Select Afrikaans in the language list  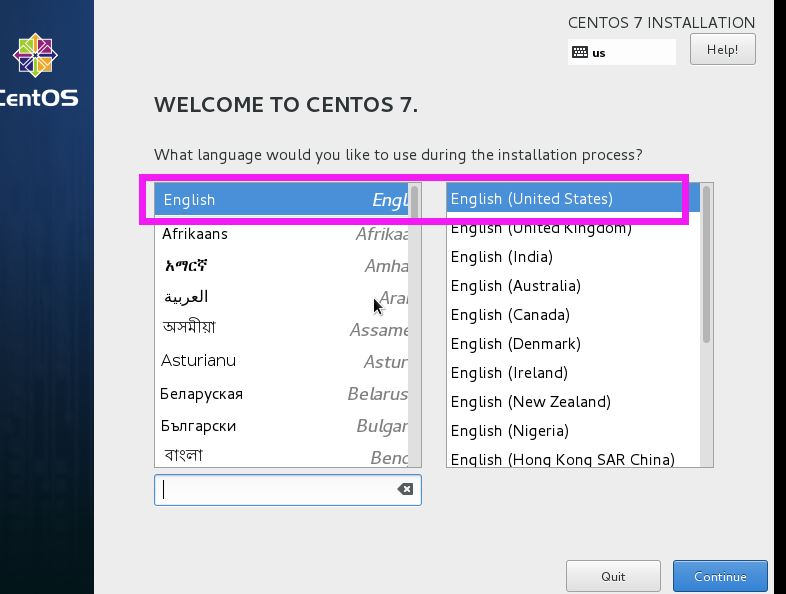[x=195, y=234]
